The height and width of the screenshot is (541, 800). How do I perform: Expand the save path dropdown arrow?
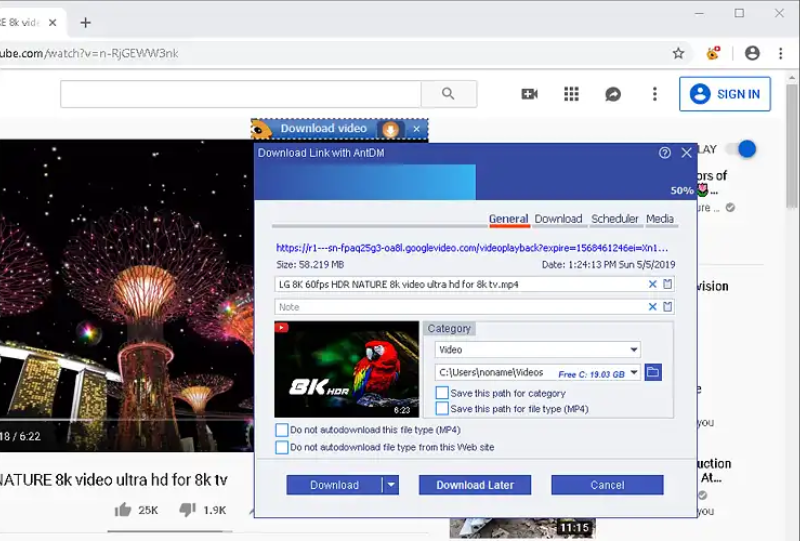(634, 373)
